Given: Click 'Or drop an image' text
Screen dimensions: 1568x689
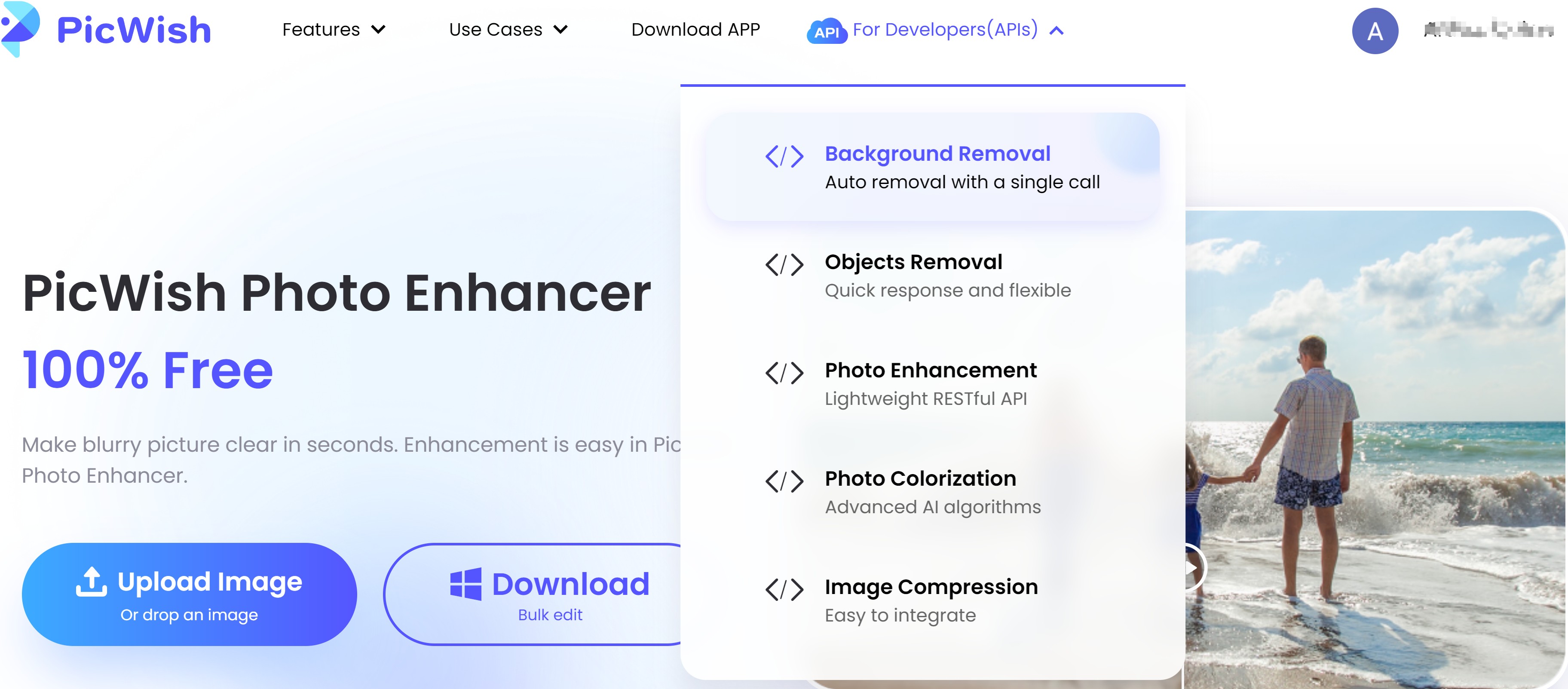Looking at the screenshot, I should [x=189, y=615].
